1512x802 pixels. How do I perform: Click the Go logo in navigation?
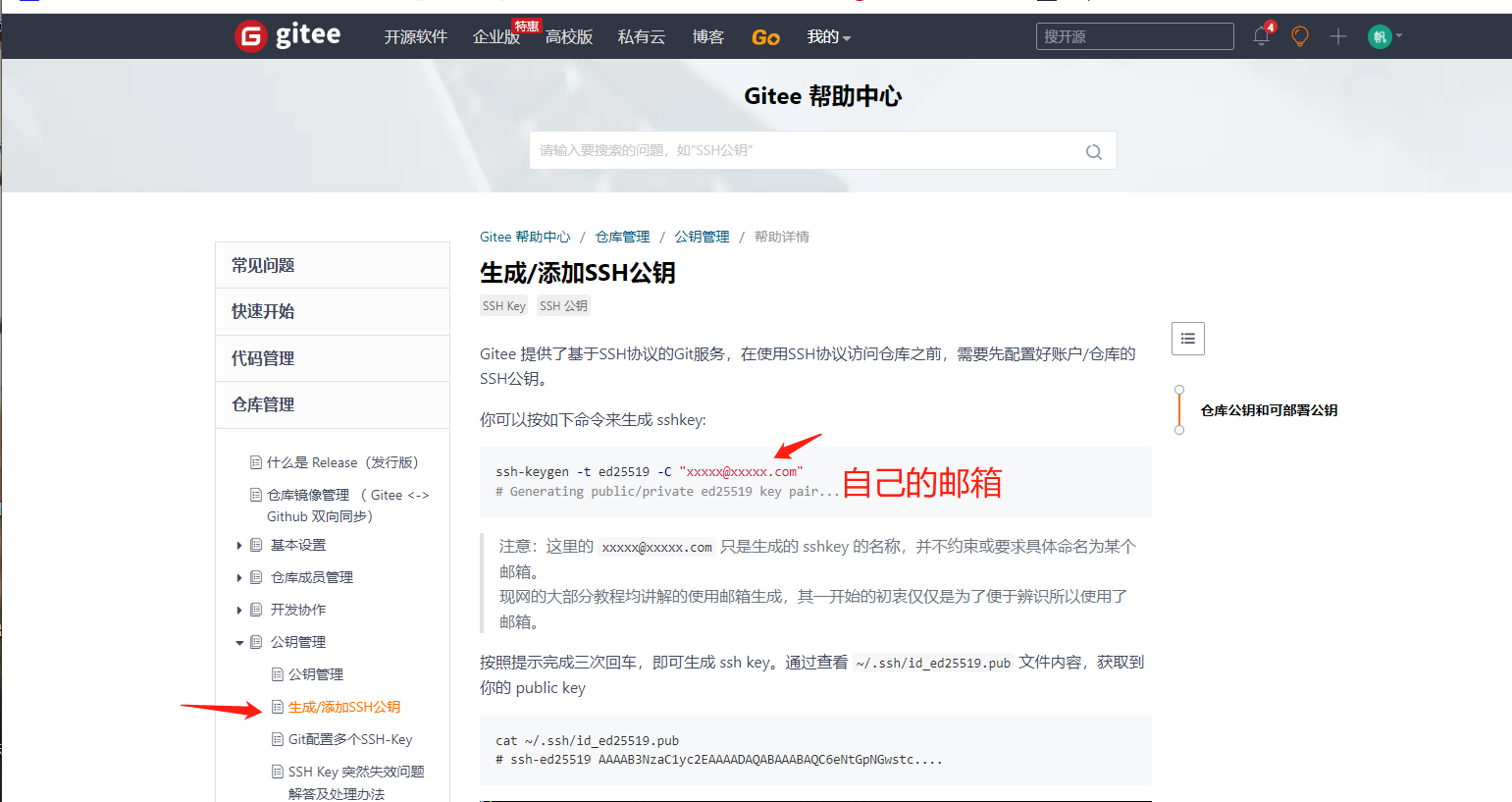coord(765,37)
